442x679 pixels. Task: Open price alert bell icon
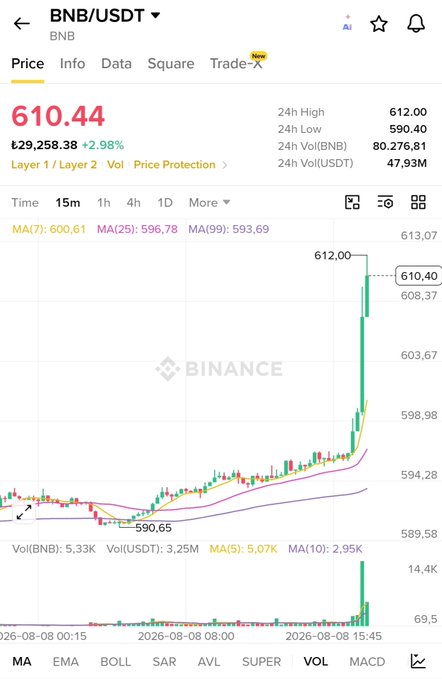(416, 23)
